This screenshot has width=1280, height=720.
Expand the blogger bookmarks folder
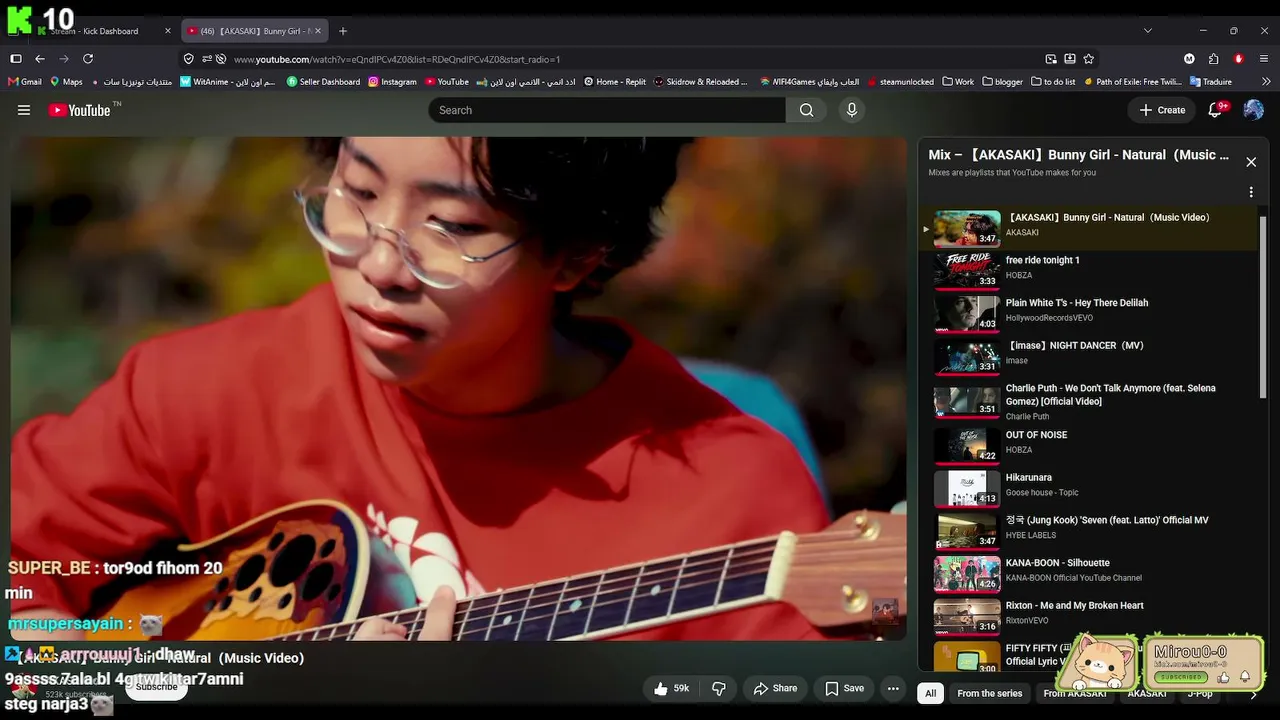click(x=1003, y=82)
